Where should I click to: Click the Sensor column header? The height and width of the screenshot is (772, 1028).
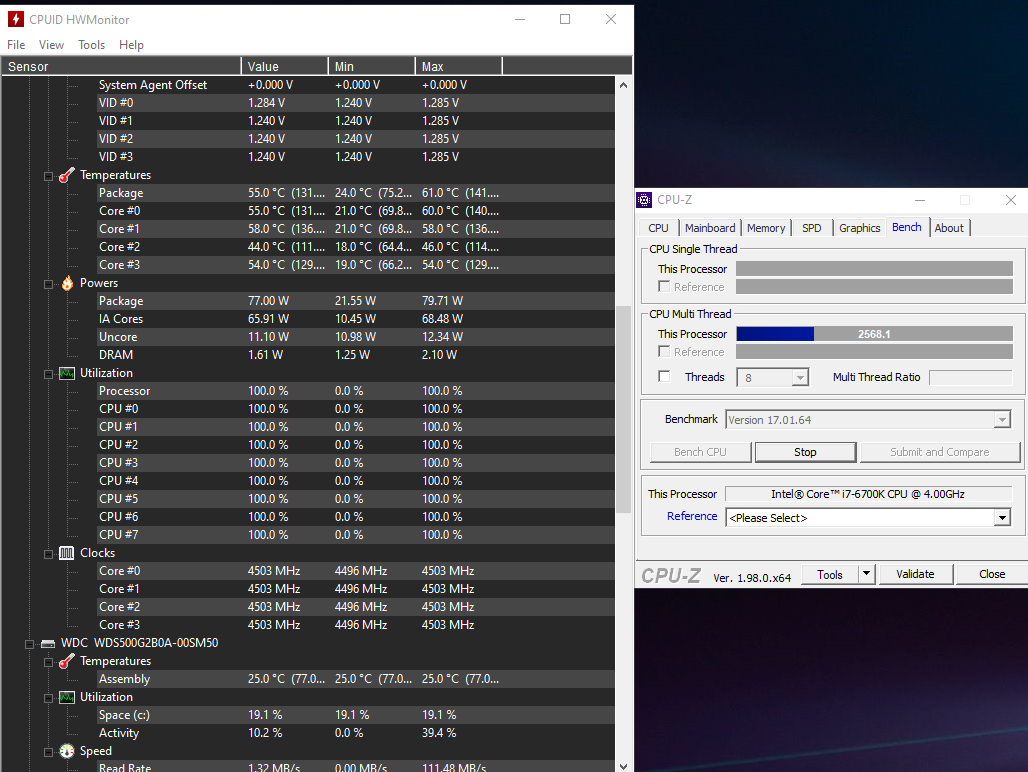click(x=122, y=66)
